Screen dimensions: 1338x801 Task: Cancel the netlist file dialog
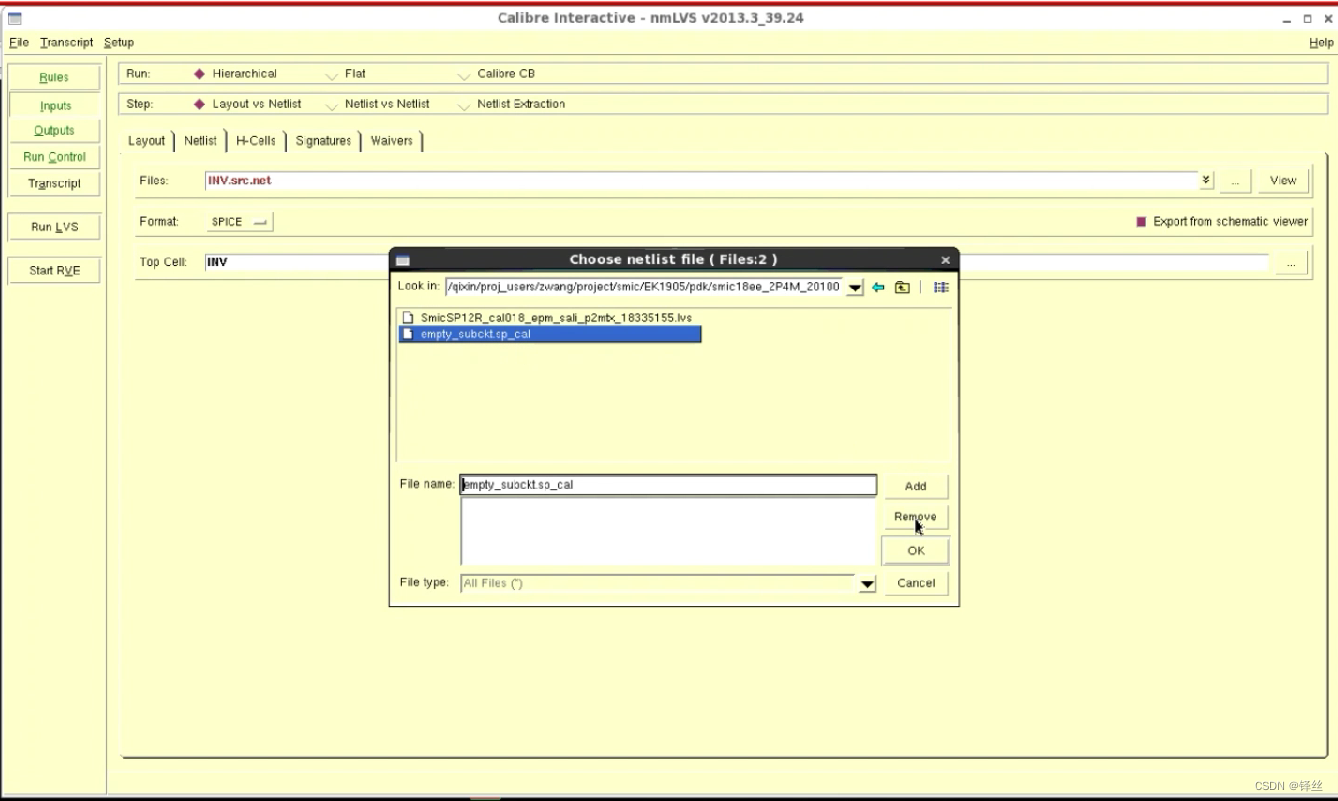coord(915,583)
